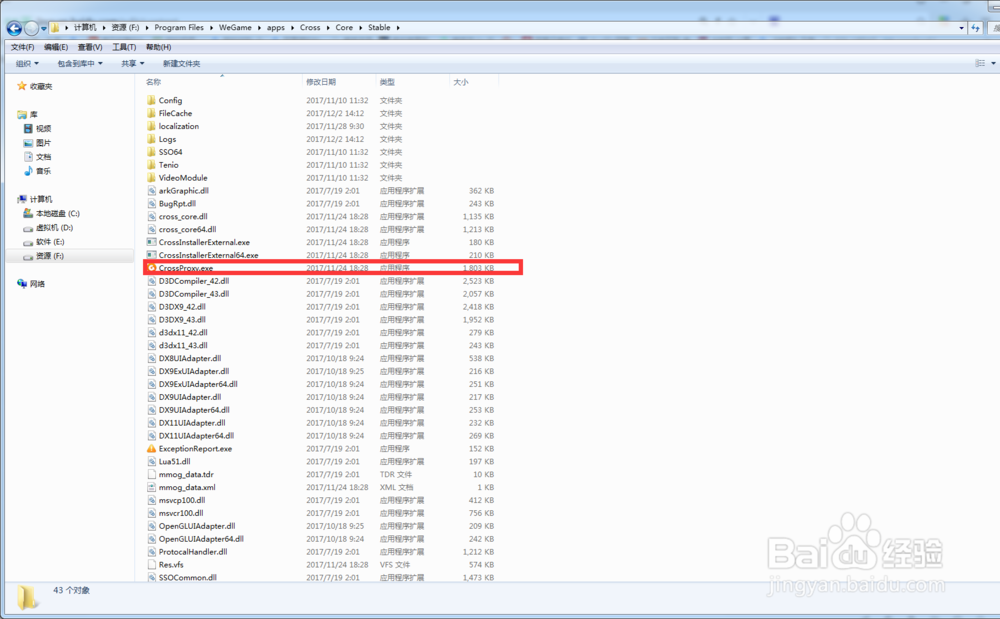Open the 工具(T) menu
Screen dimensions: 1000x619
pos(124,47)
